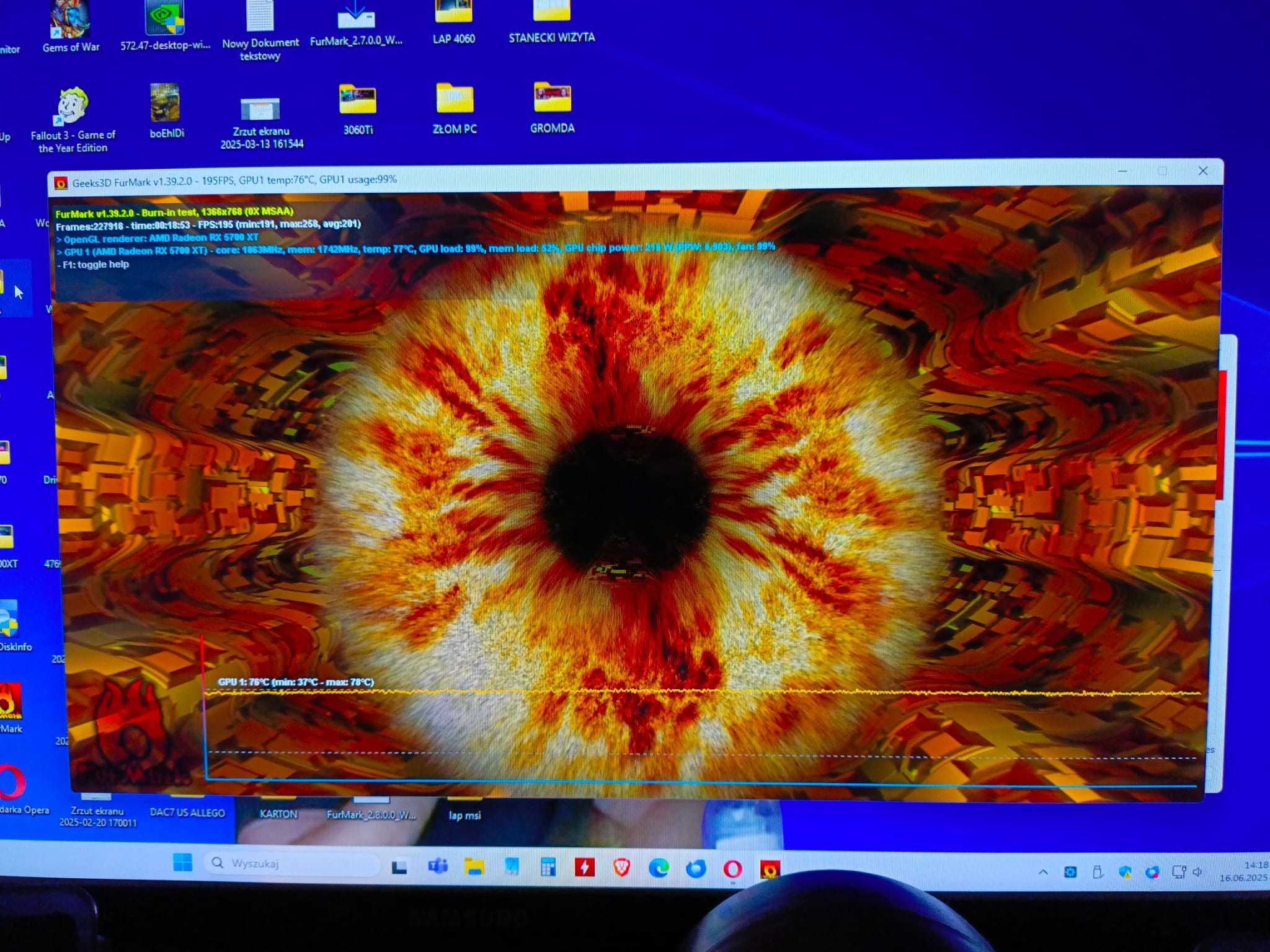1270x952 pixels.
Task: Launch Fallout 3 - Game of the Year Edition
Action: click(73, 120)
